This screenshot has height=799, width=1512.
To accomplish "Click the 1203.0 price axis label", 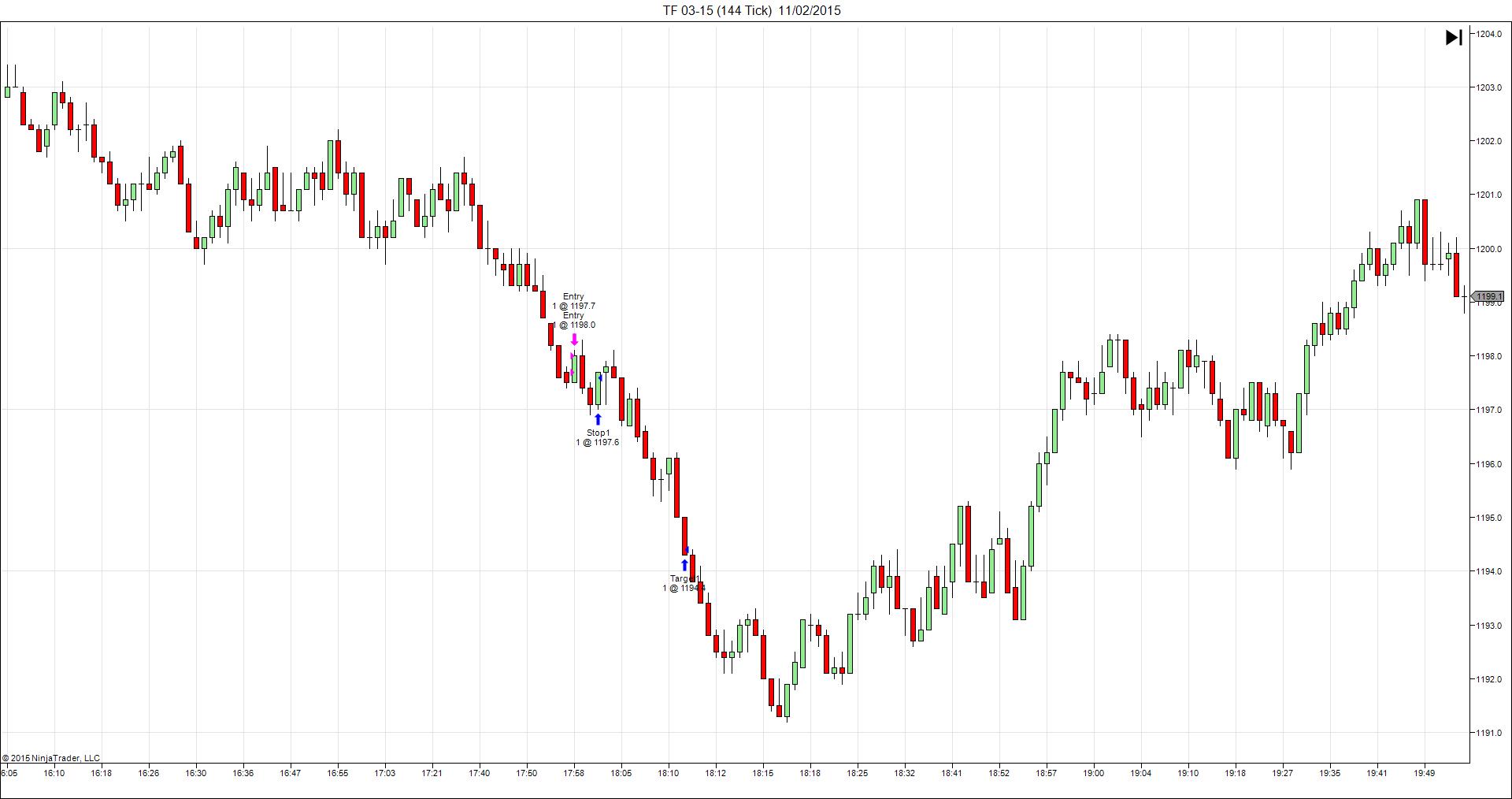I will tap(1488, 87).
